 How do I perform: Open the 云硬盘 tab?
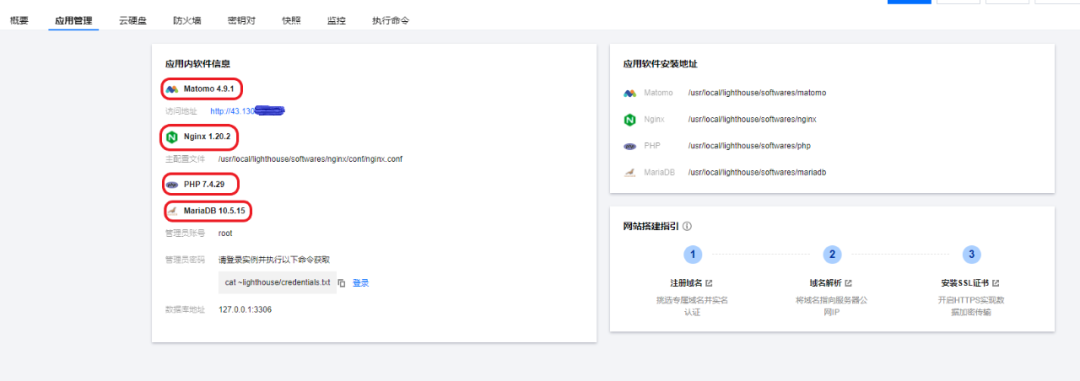tap(132, 21)
